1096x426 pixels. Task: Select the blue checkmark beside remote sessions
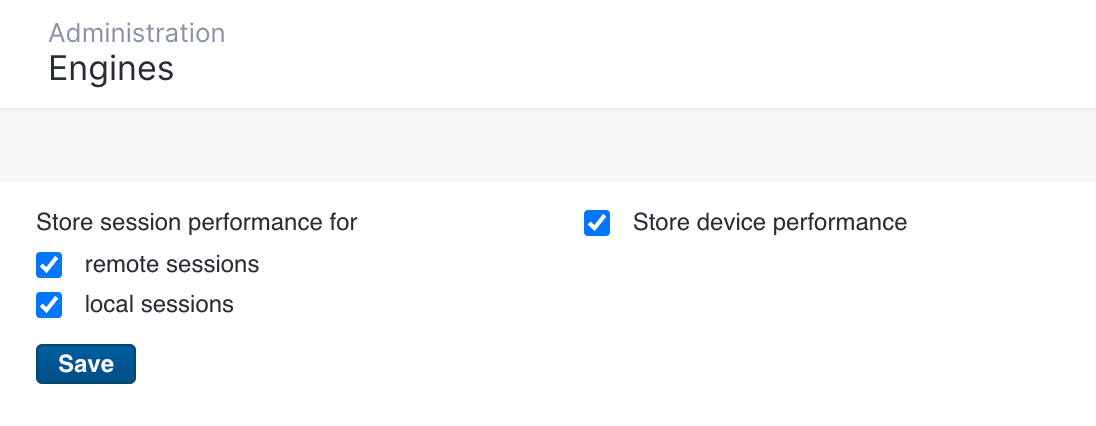pyautogui.click(x=49, y=265)
